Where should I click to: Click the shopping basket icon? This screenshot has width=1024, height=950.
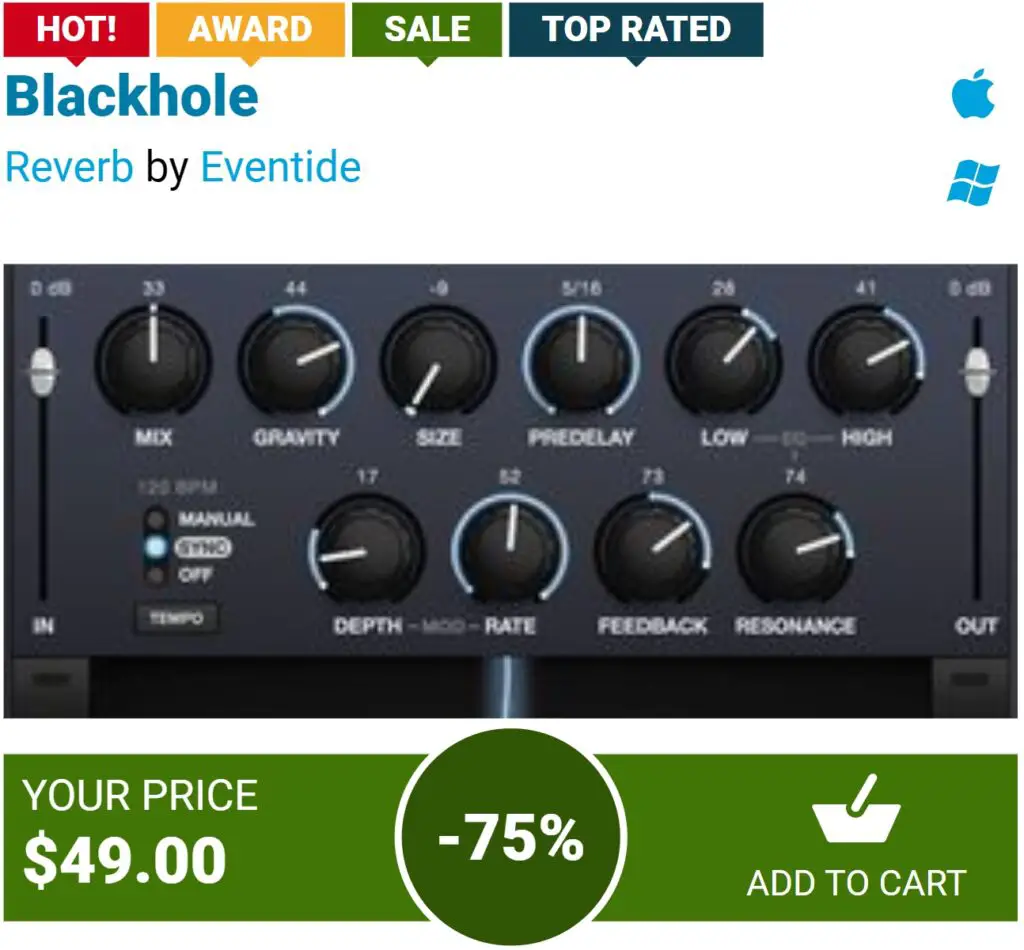(857, 810)
